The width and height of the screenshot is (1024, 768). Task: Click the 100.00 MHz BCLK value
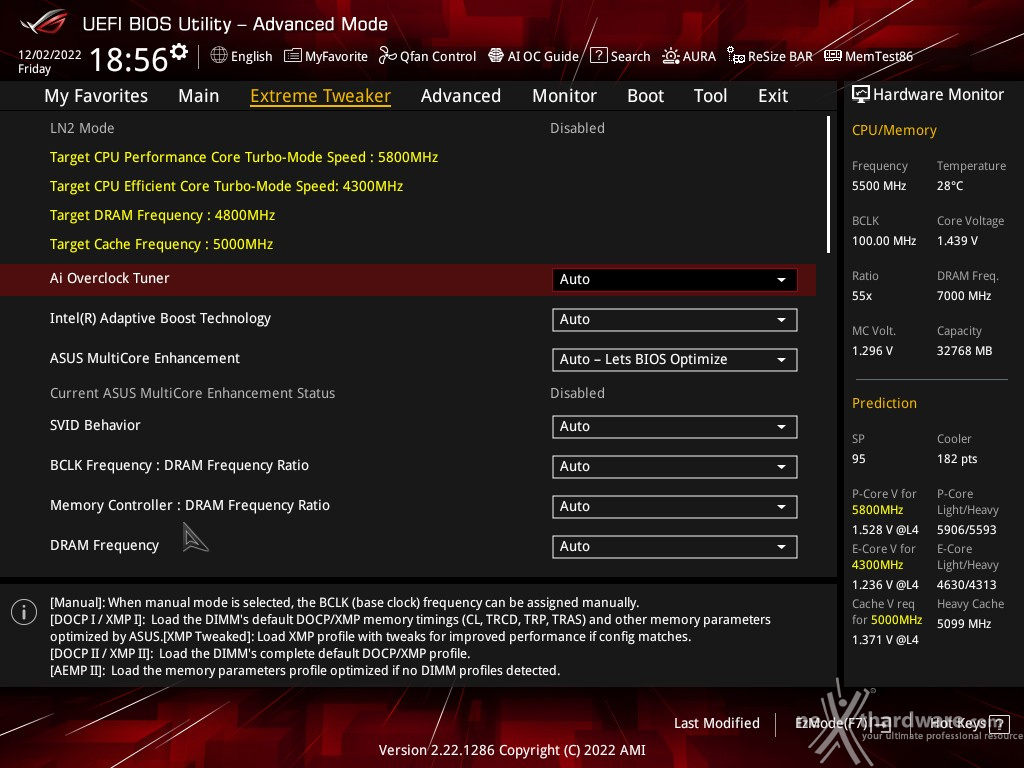[x=884, y=240]
